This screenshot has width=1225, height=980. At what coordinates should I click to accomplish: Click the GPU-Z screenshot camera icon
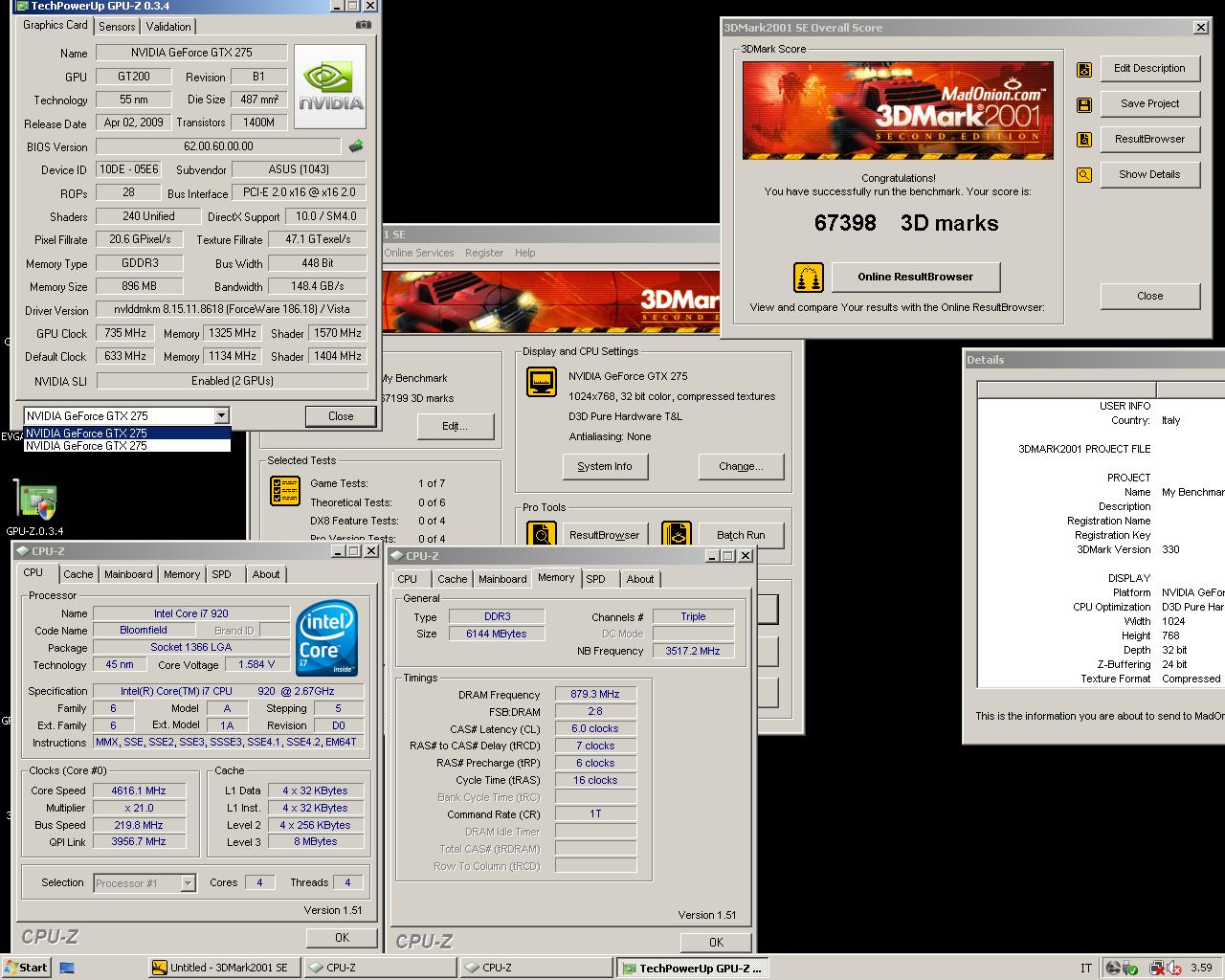coord(364,25)
